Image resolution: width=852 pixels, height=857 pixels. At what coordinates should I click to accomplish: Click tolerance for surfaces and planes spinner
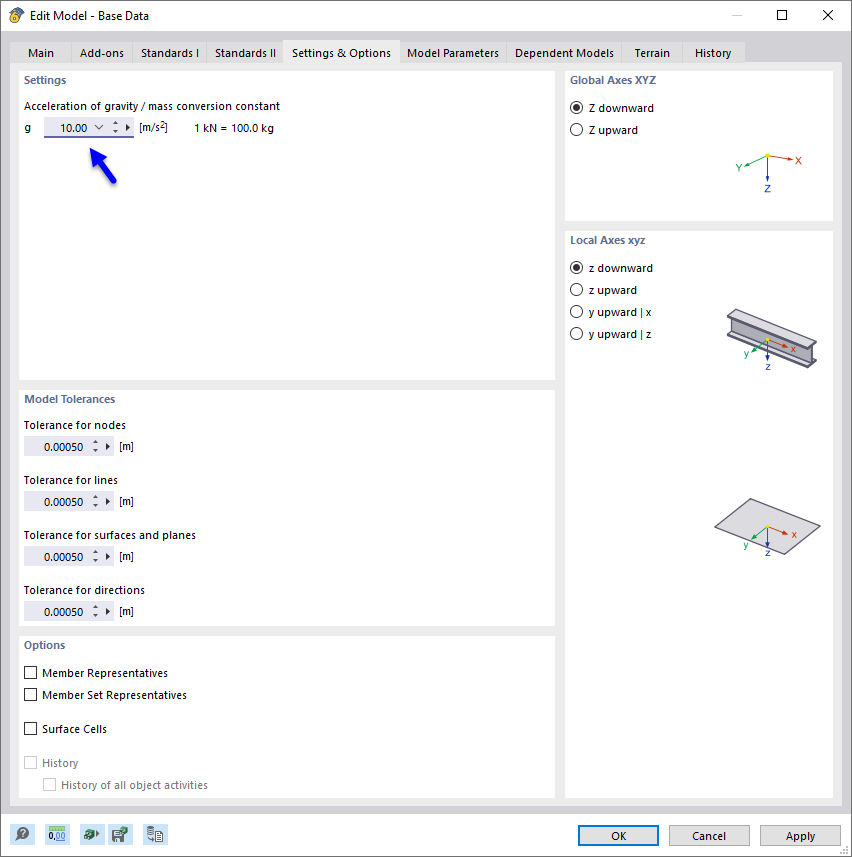coord(96,556)
